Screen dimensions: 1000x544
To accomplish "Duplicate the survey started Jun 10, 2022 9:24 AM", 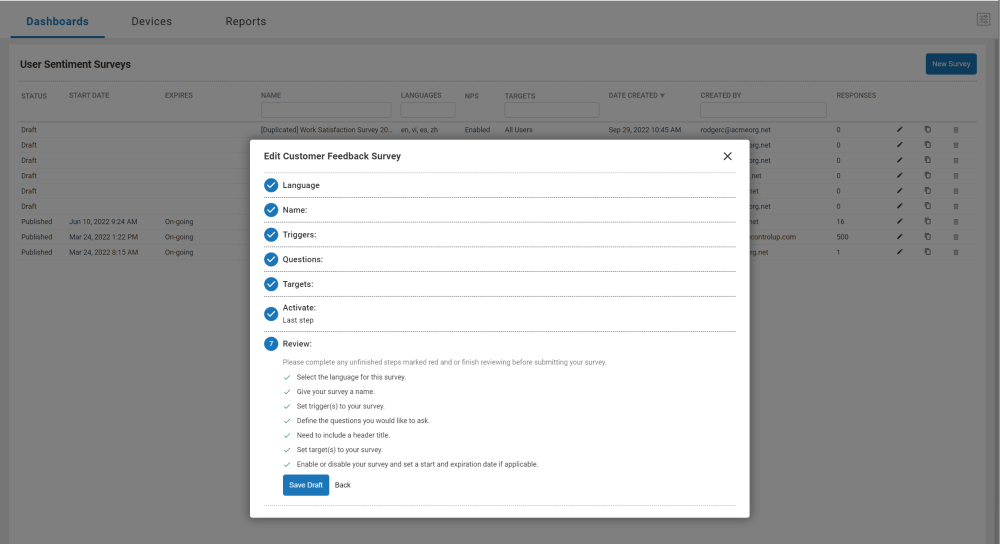I will point(928,221).
